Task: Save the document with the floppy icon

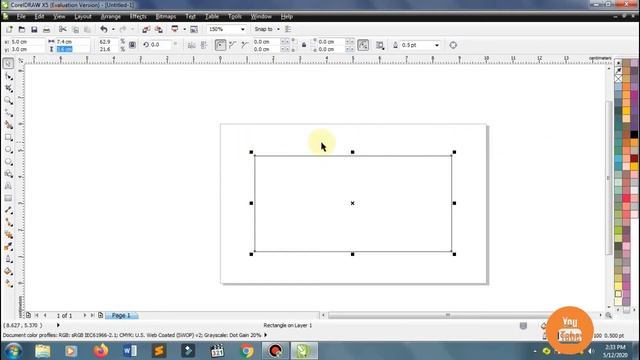Action: [x=34, y=29]
